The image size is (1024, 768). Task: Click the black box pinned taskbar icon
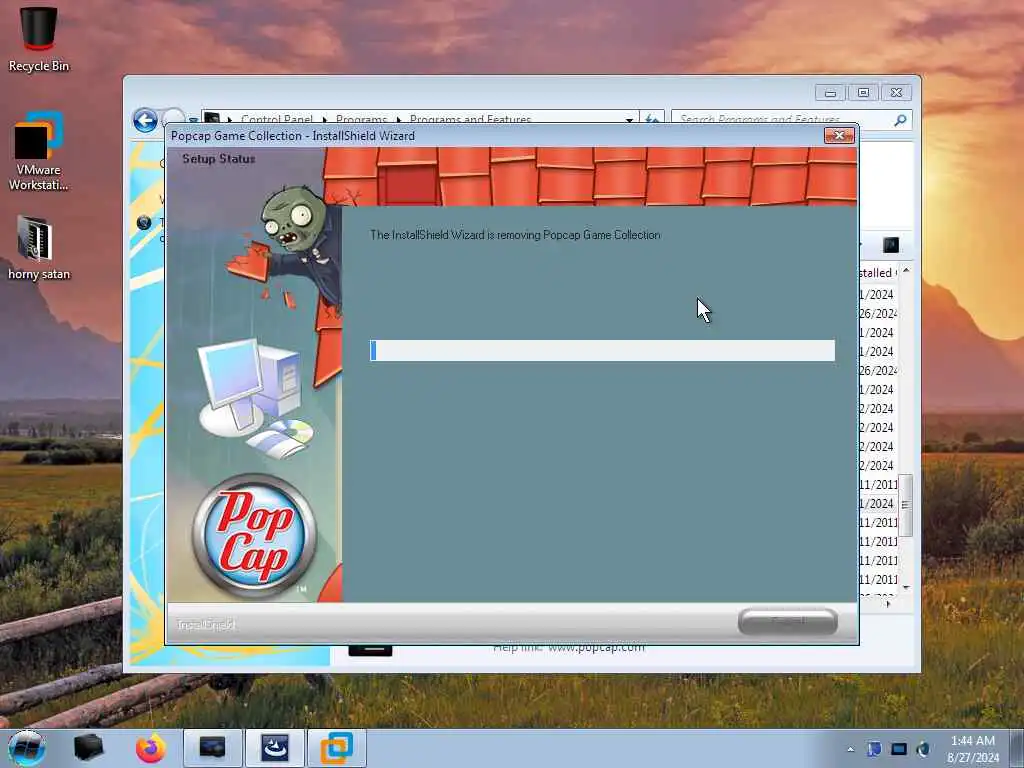pos(88,748)
